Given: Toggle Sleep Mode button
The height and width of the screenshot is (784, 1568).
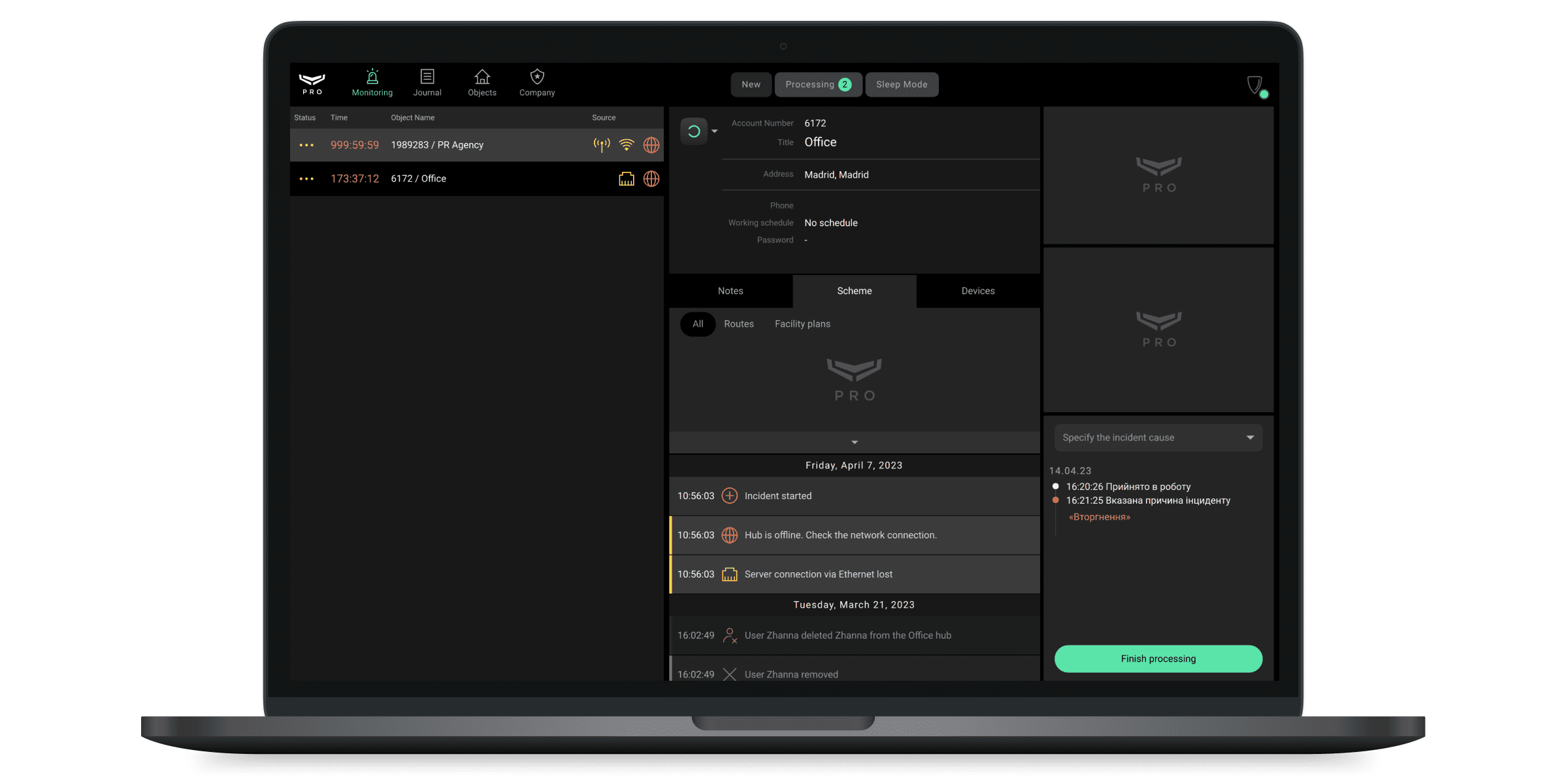Looking at the screenshot, I should (901, 84).
